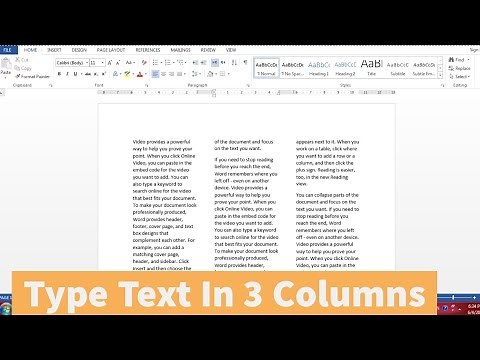Align the paragraph to the right
The height and width of the screenshot is (360, 480).
[x=171, y=74]
